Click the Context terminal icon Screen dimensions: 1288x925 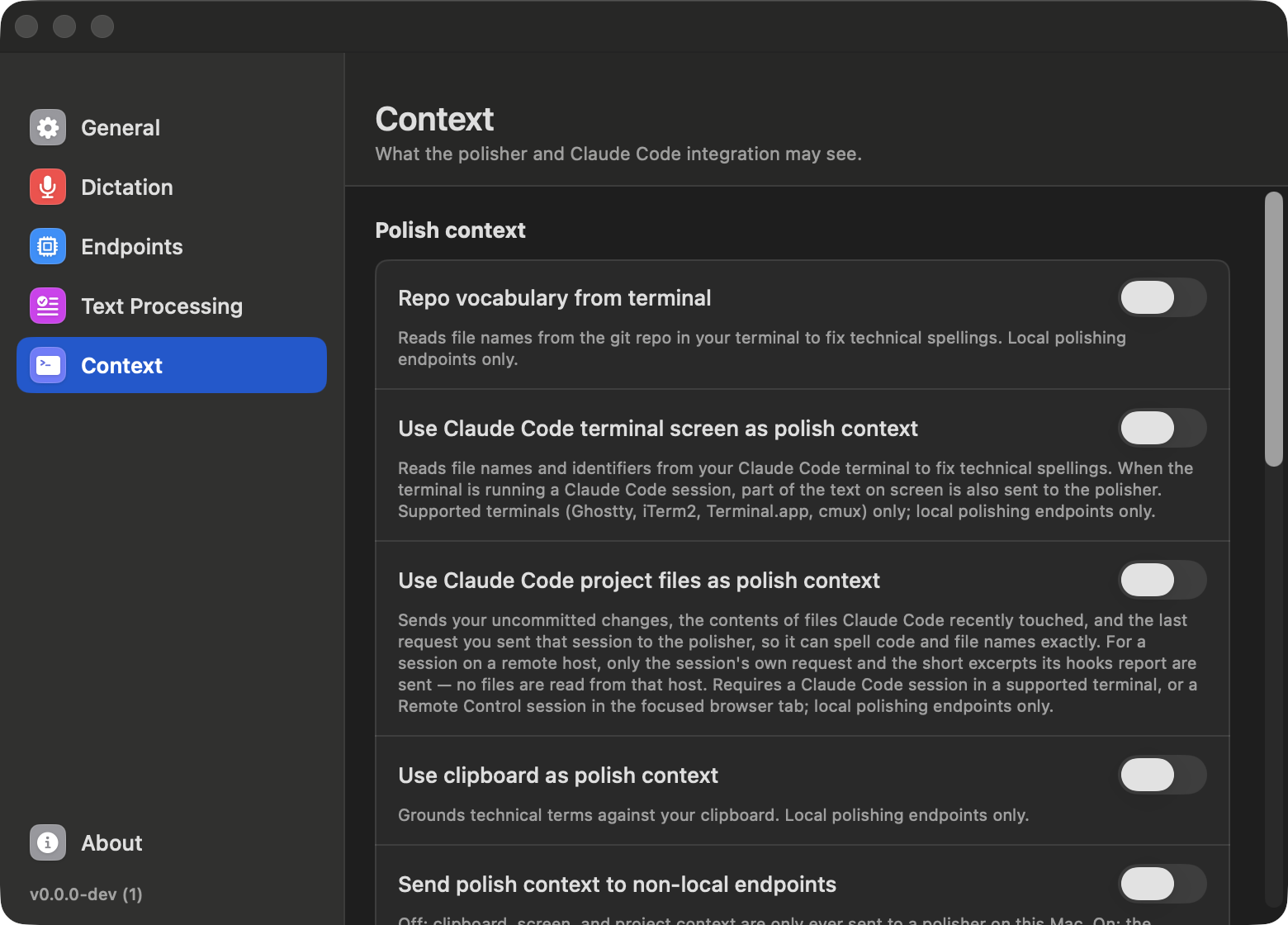(x=48, y=365)
